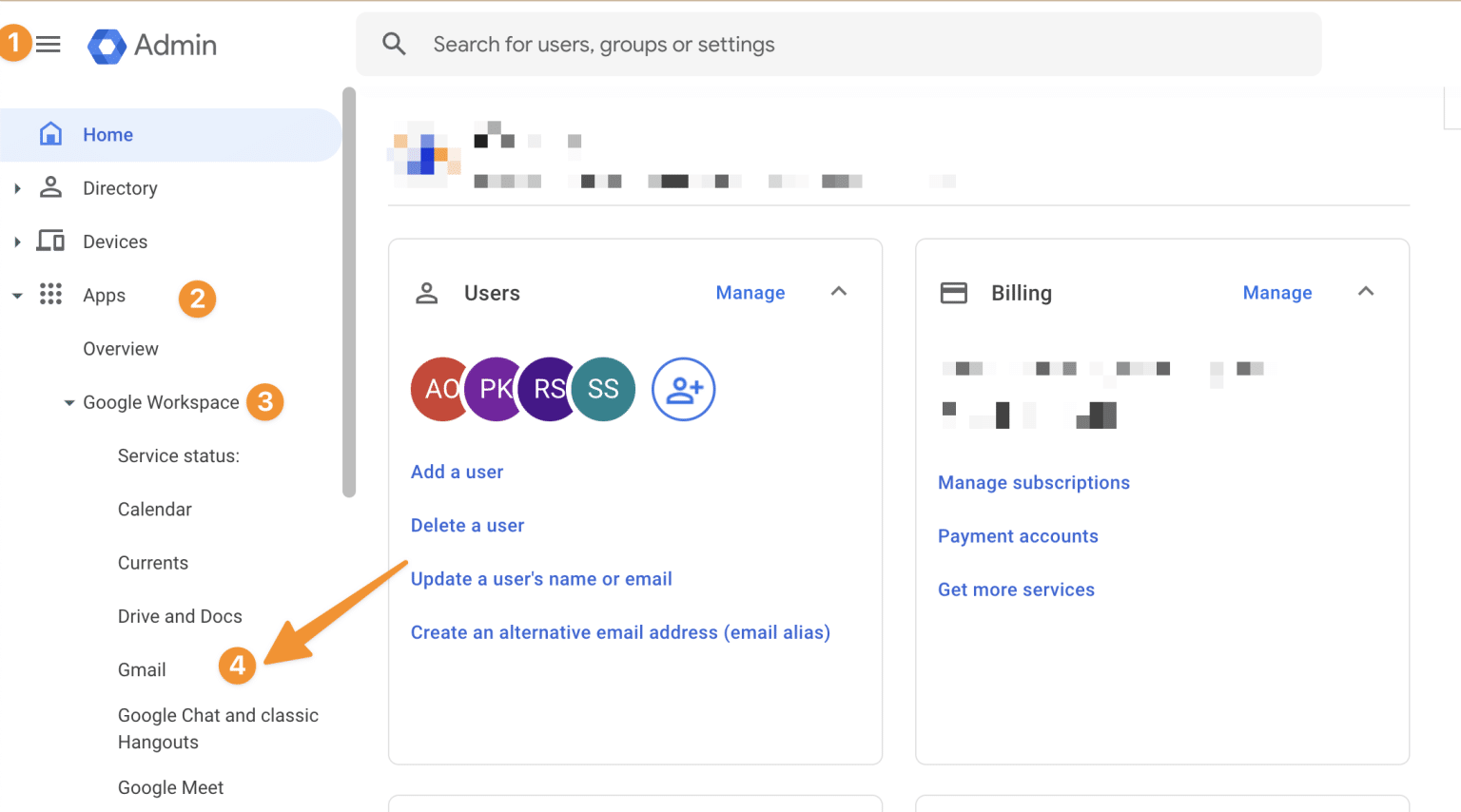The width and height of the screenshot is (1461, 812).
Task: Open Drive and Docs menu item
Action: [180, 616]
